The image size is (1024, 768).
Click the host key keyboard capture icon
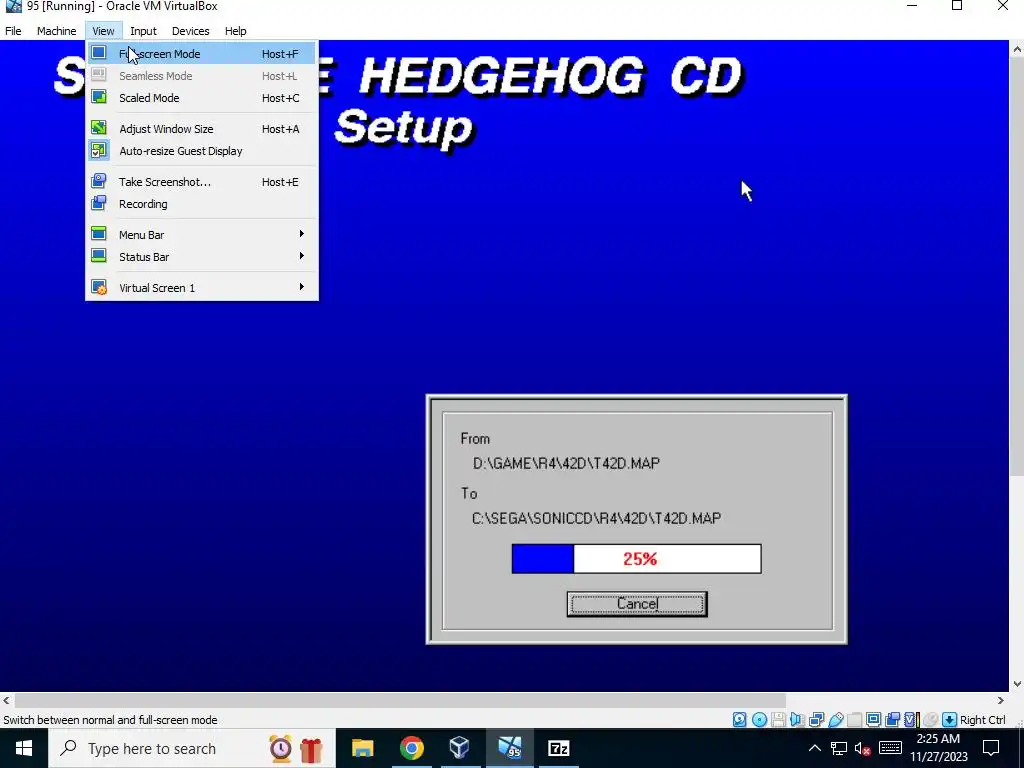tap(950, 720)
